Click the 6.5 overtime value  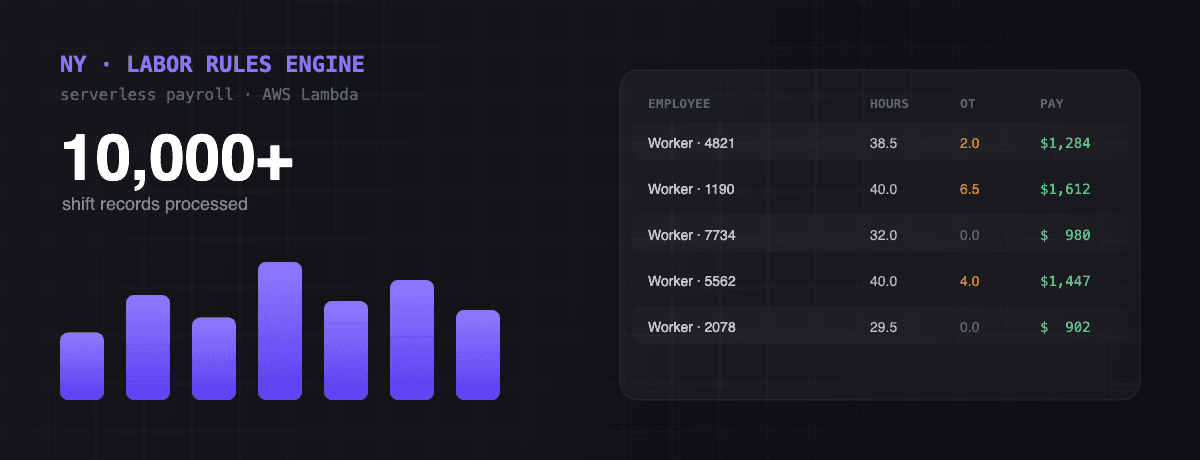tap(970, 189)
